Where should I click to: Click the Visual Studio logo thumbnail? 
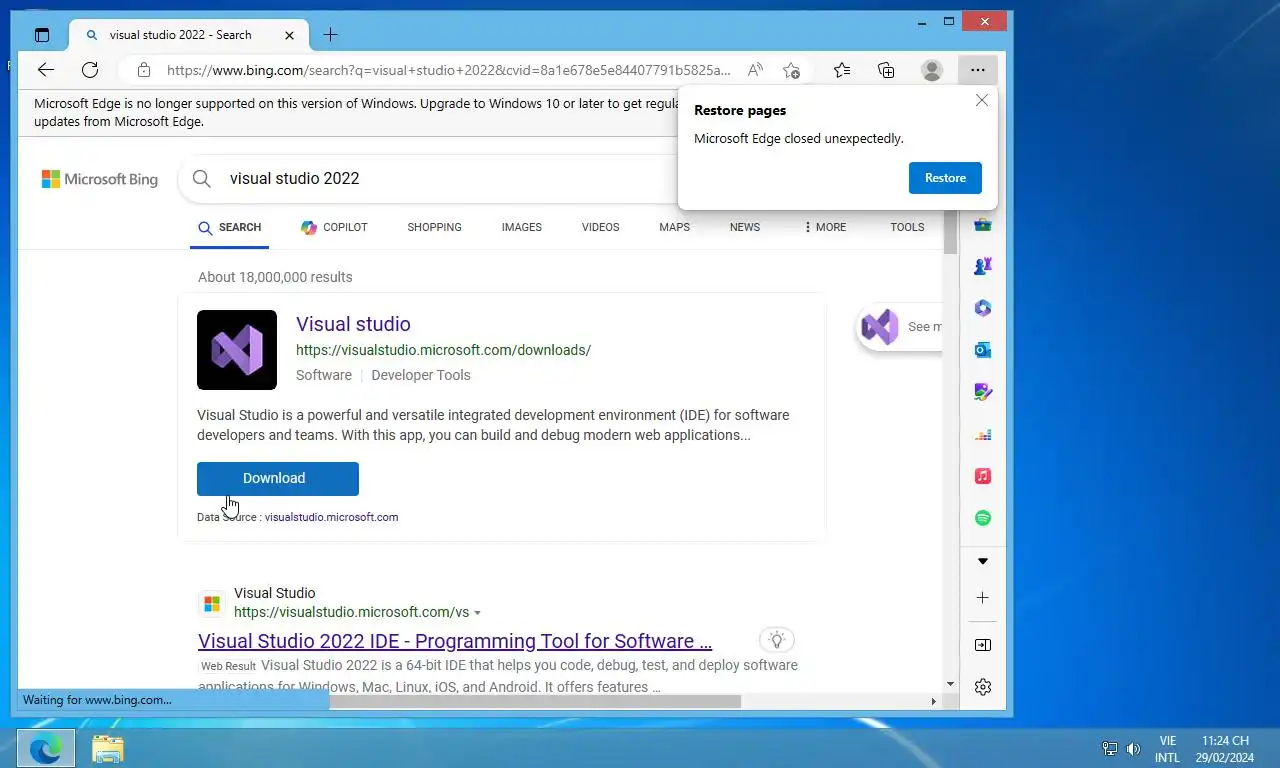(237, 350)
